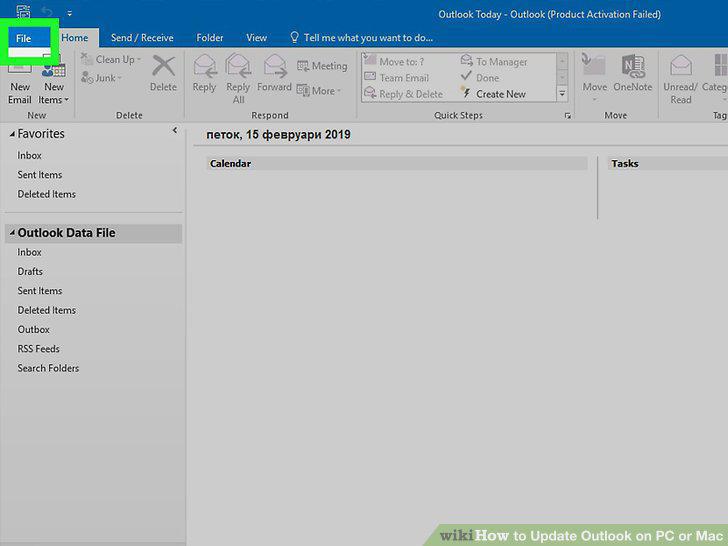
Task: Click the Send/Receive All Folders quick access icon
Action: click(x=23, y=12)
